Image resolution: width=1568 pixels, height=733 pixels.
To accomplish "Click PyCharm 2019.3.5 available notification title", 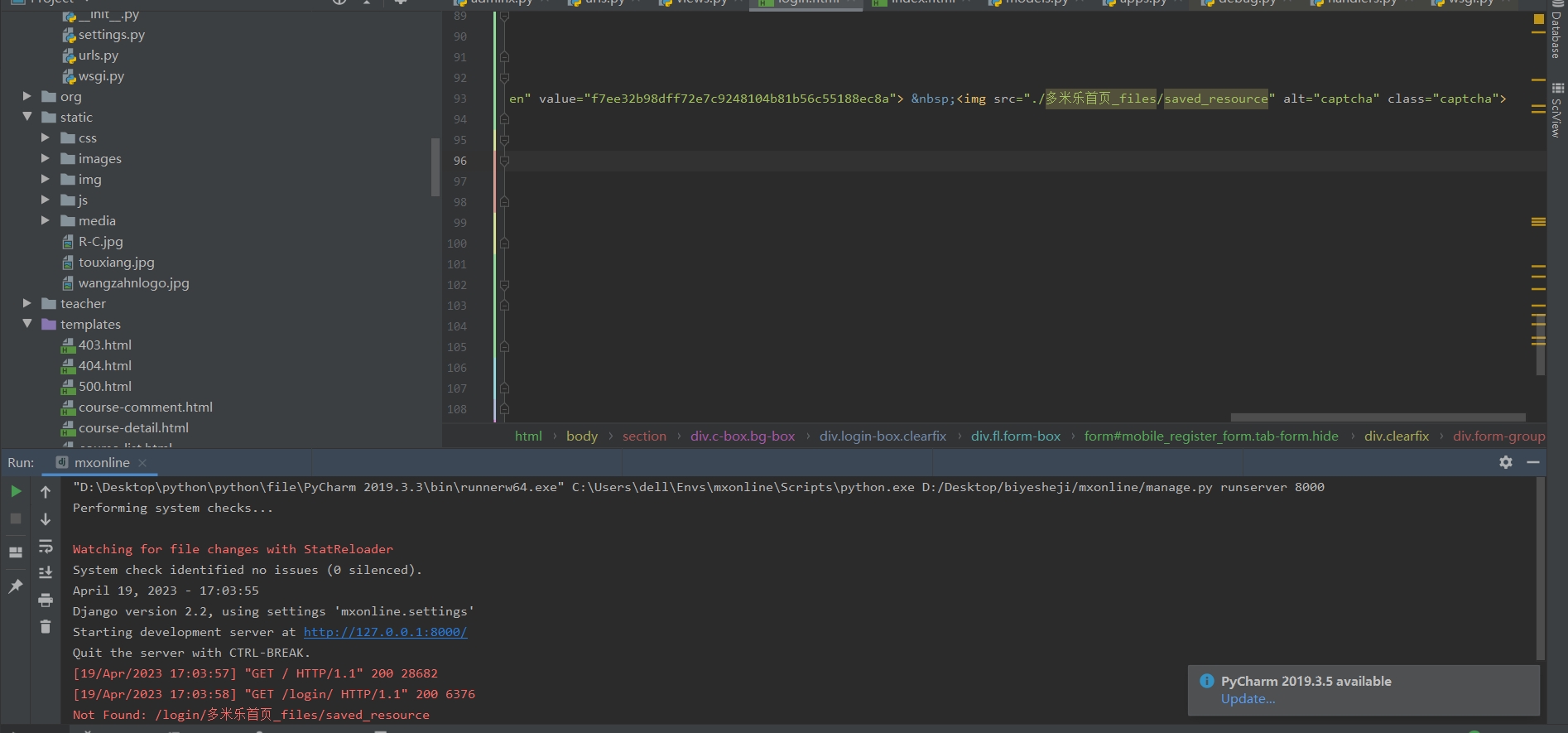I will tap(1306, 681).
